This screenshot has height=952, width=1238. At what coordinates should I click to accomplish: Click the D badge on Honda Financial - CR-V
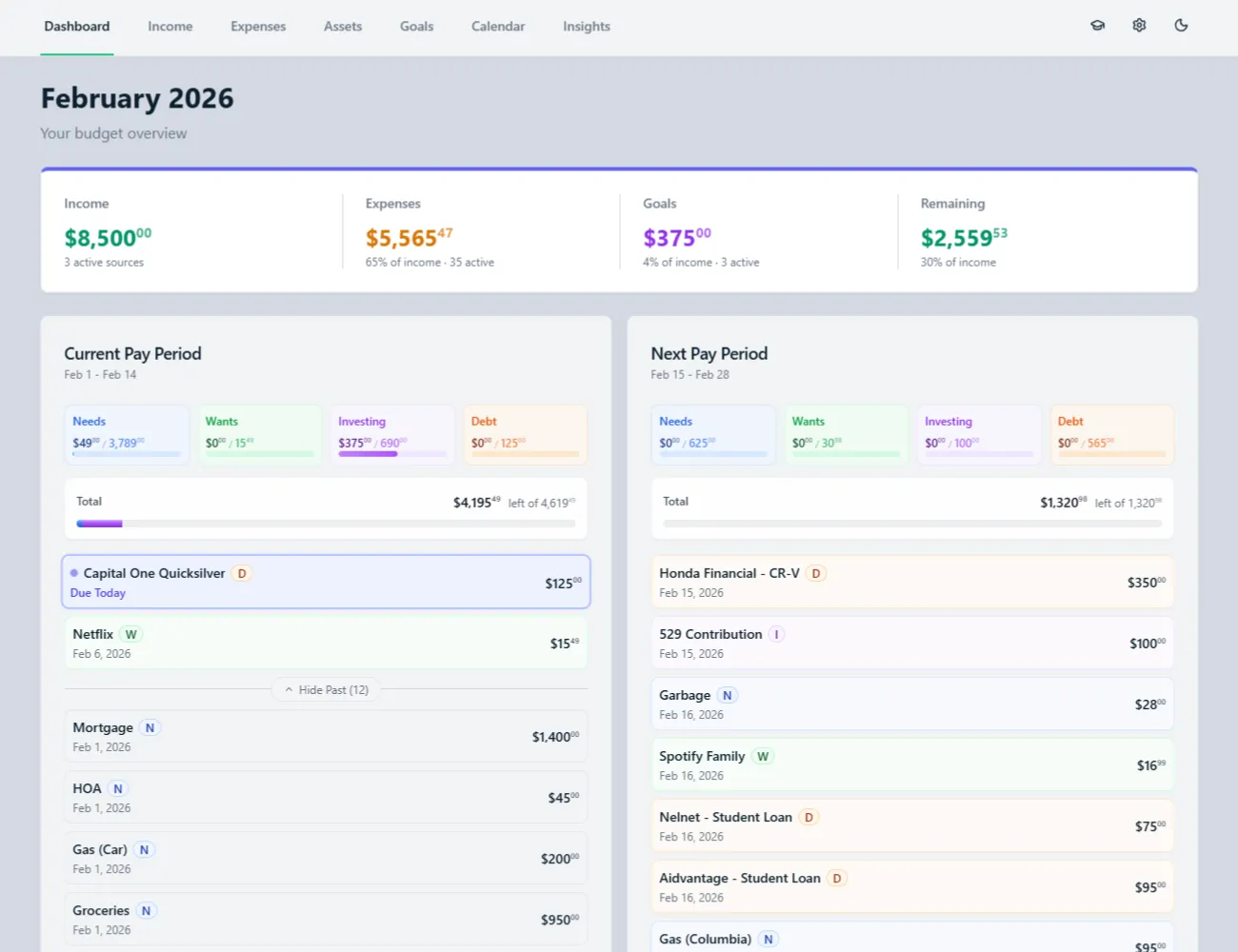tap(815, 573)
